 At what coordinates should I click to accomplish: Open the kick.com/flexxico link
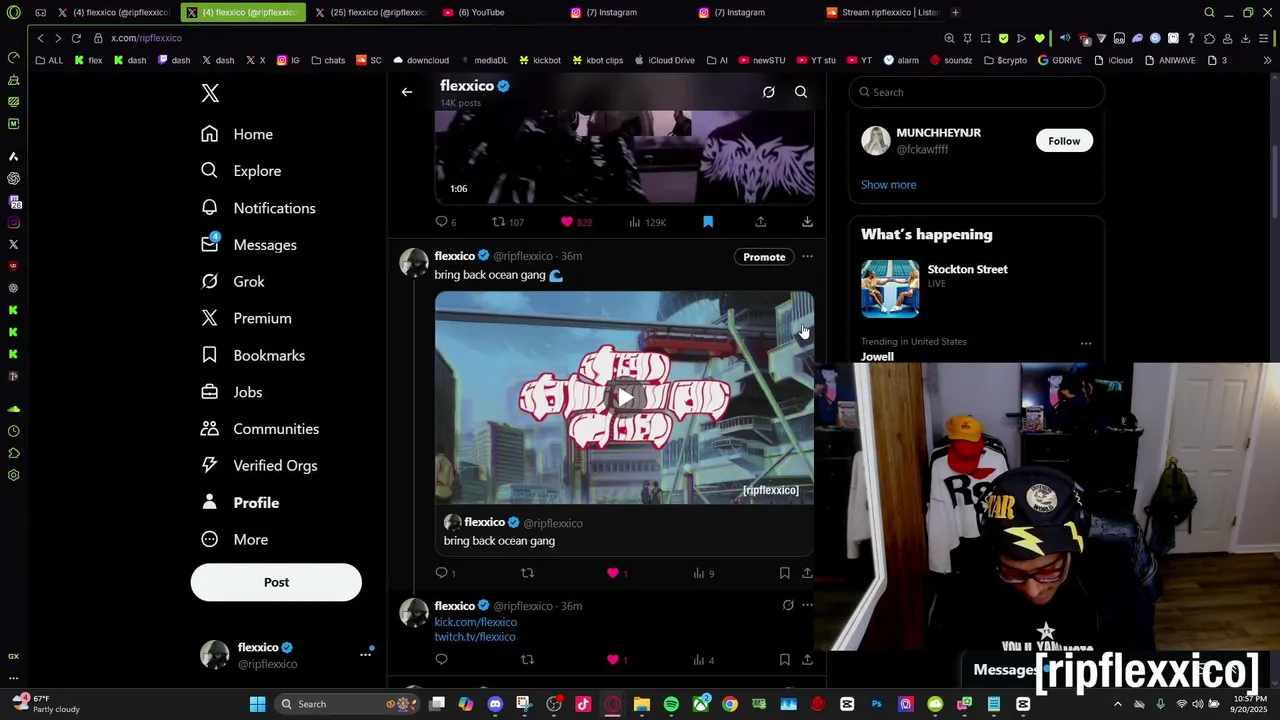coord(475,622)
